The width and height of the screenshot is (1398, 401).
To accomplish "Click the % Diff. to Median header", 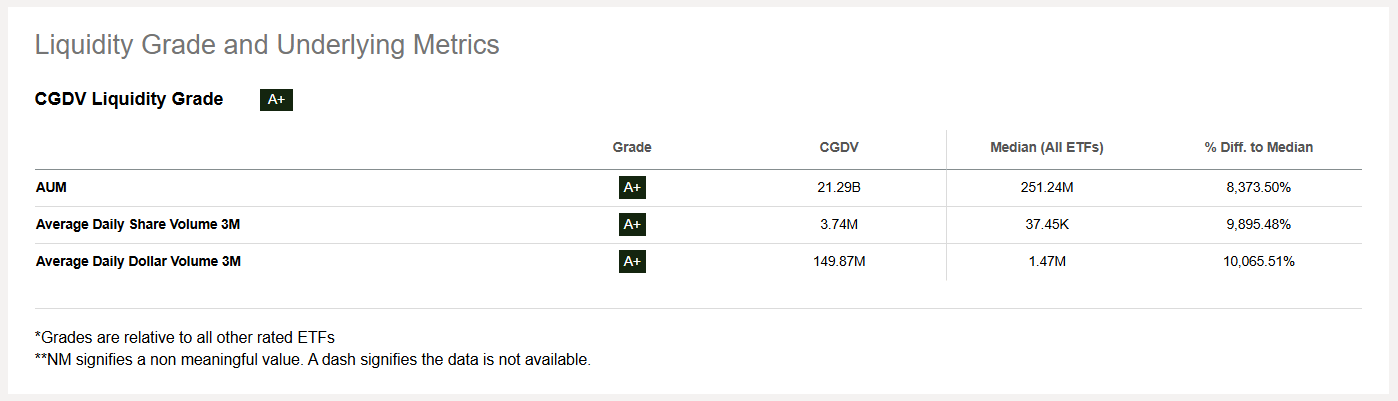I will pos(1258,147).
